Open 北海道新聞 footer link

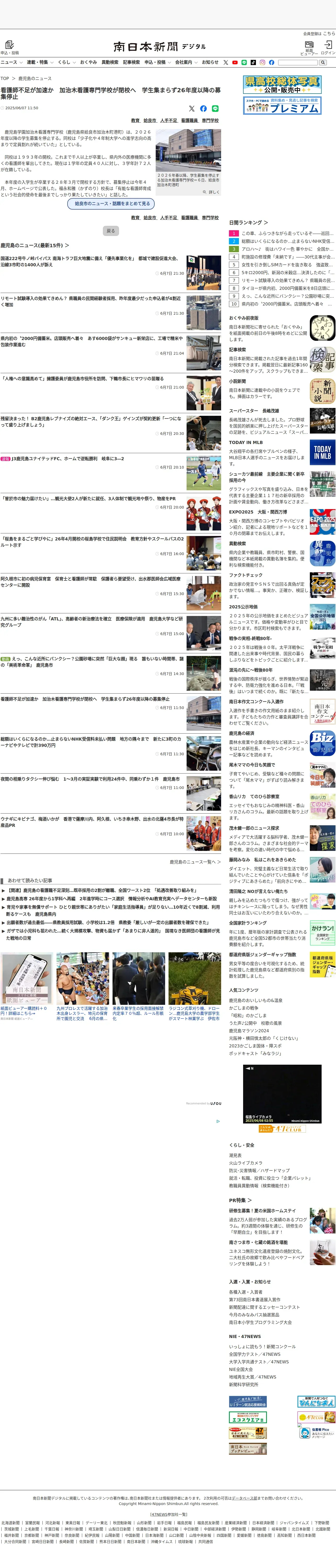coord(10,1523)
